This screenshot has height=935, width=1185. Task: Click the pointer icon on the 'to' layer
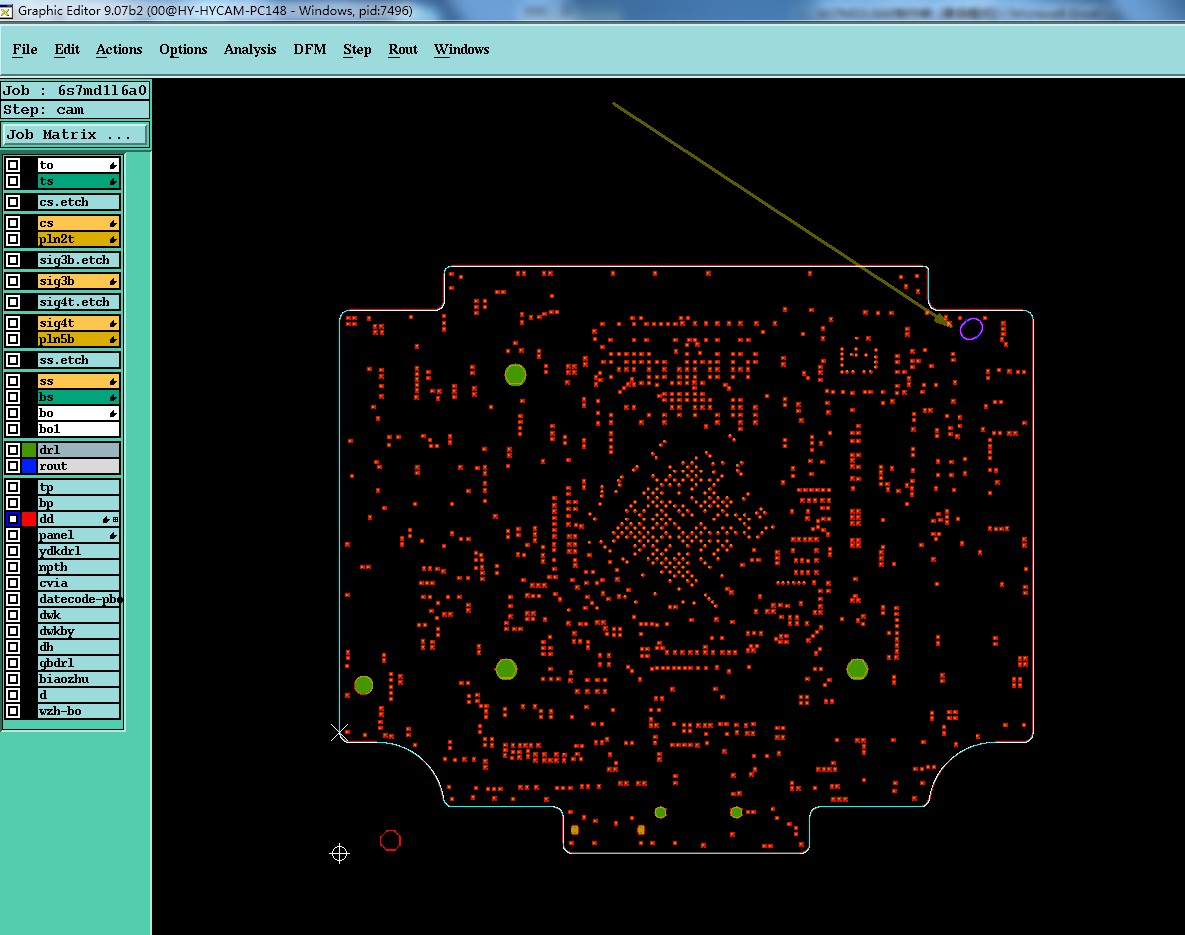(113, 166)
